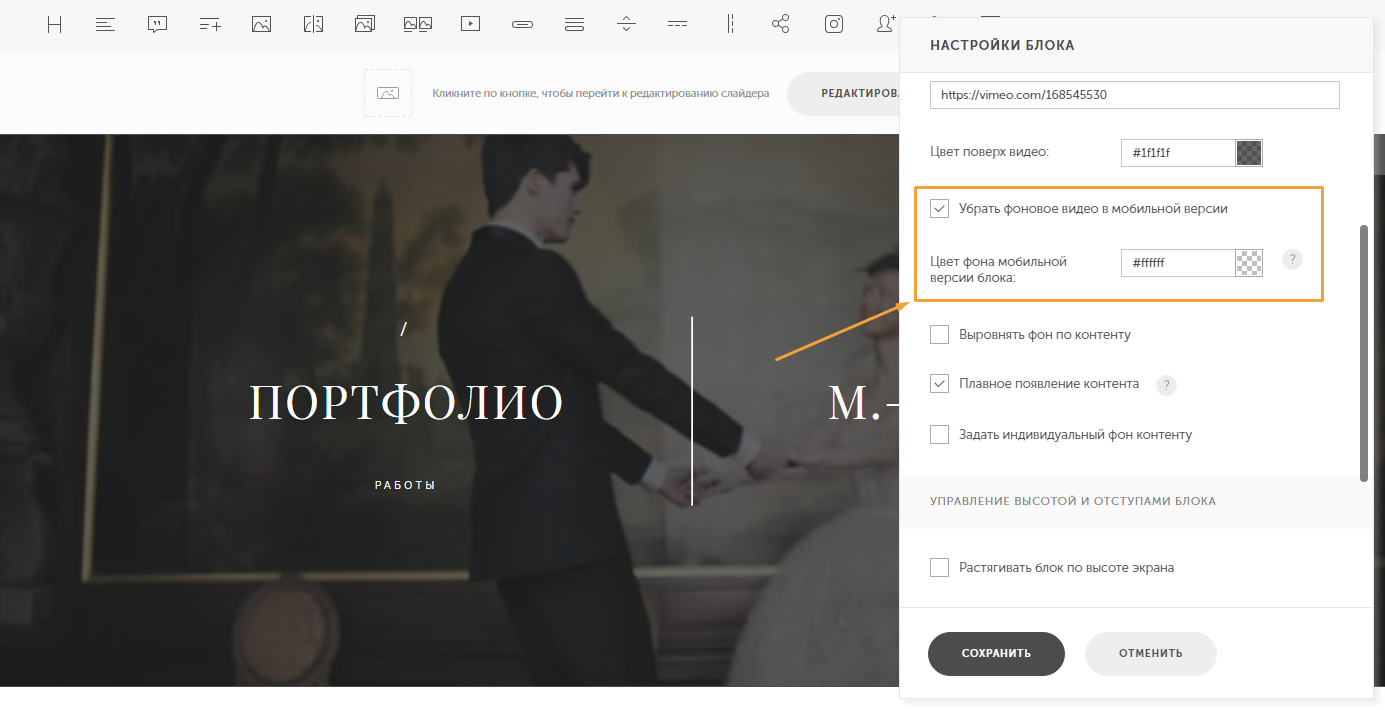This screenshot has width=1385, height=710.
Task: Enable 'Растягивать блок по высоте экрана'
Action: (939, 568)
